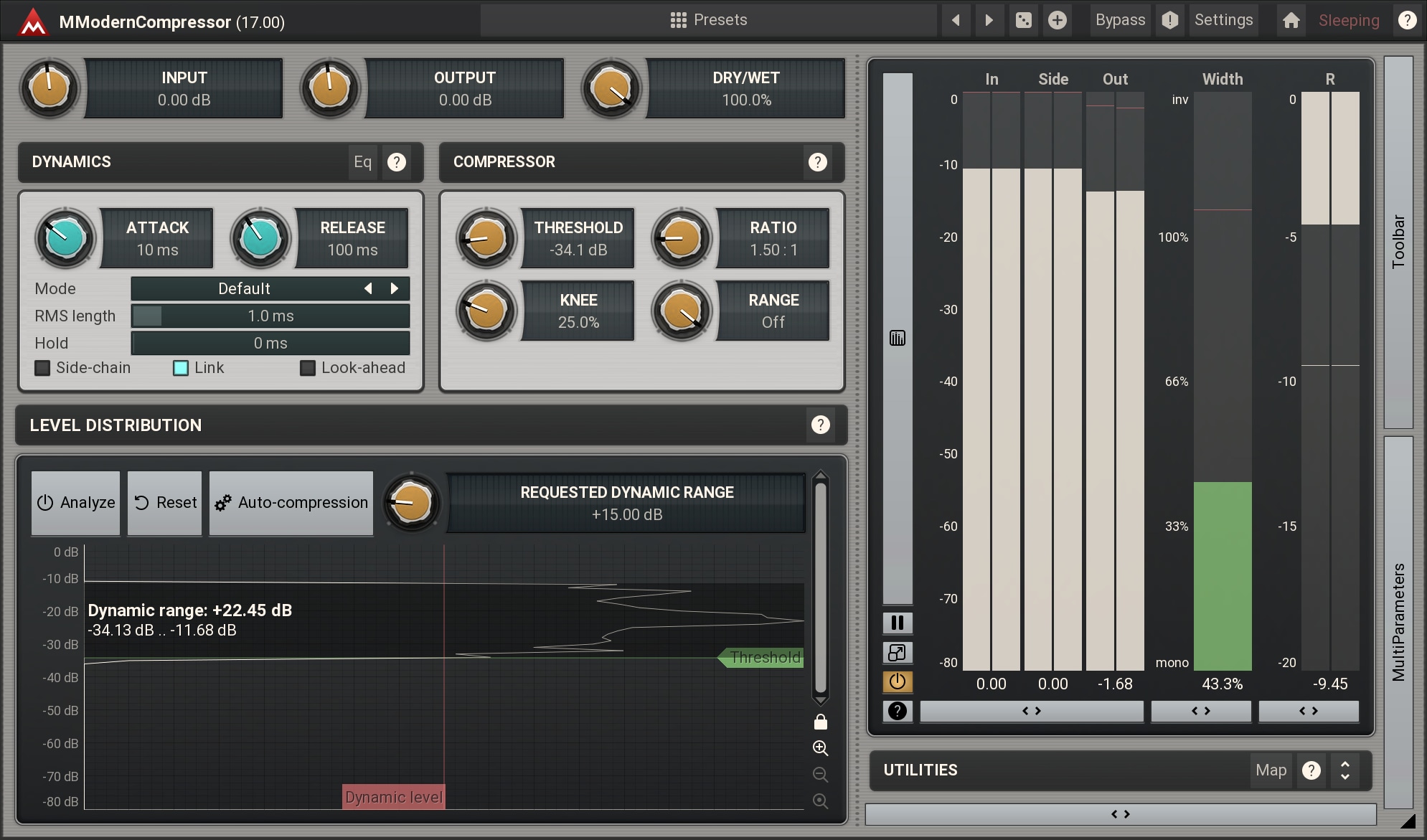Viewport: 1427px width, 840px height.
Task: Click the panic exclamation icon
Action: point(1169,20)
